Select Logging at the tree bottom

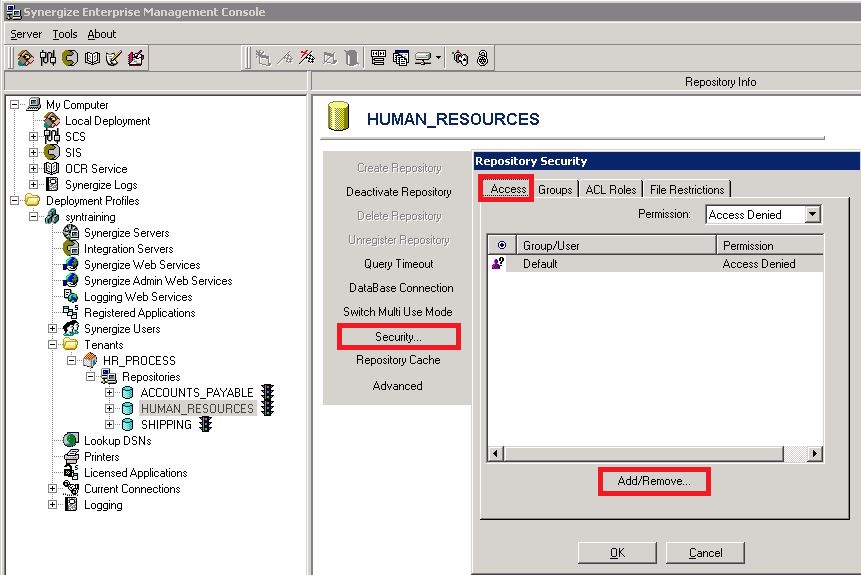click(x=103, y=504)
